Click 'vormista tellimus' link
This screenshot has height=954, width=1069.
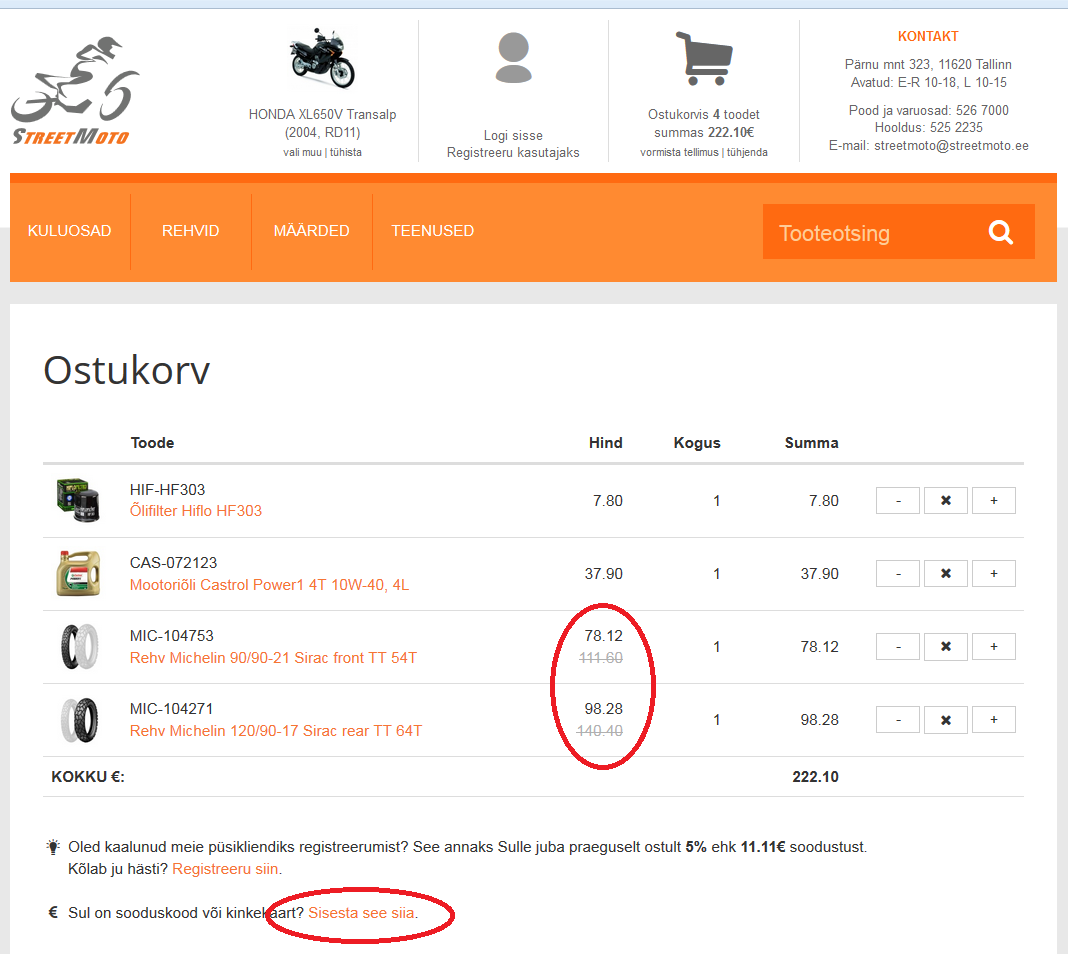point(679,153)
